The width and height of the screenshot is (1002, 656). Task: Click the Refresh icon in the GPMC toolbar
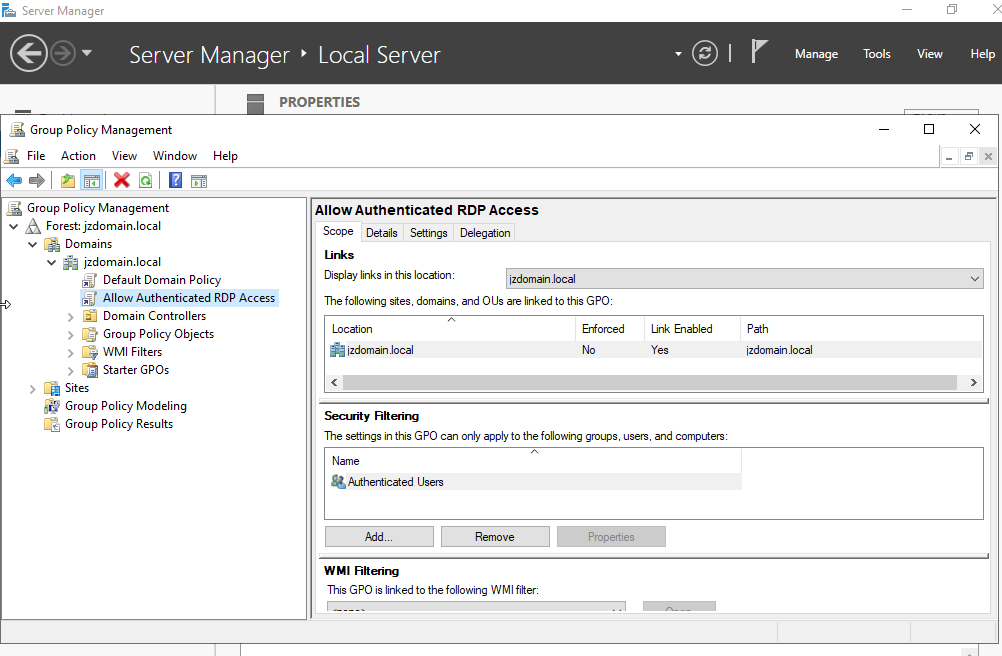[145, 180]
